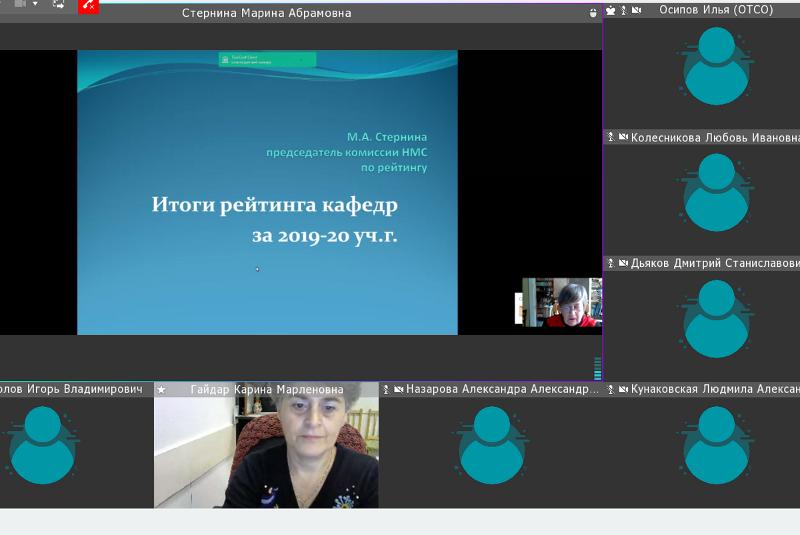The image size is (800, 535).
Task: Click the red hang up call button
Action: pyautogui.click(x=90, y=5)
